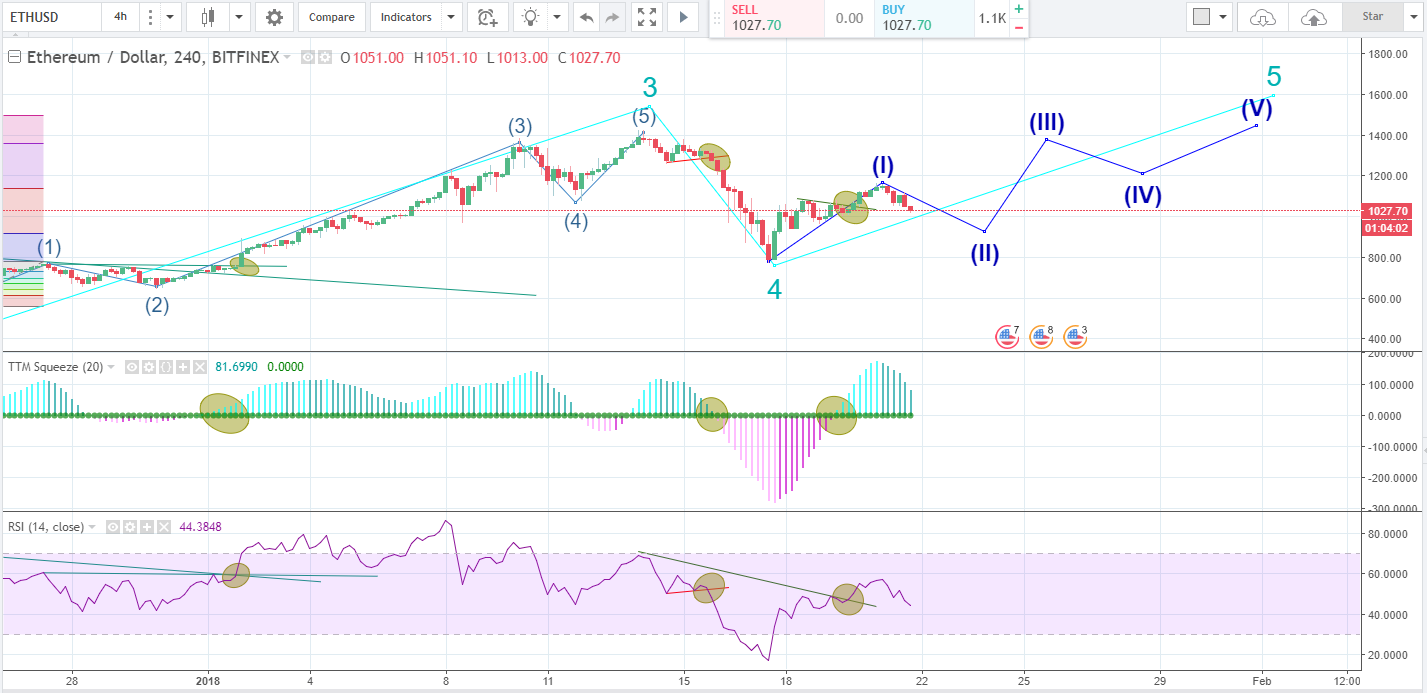Expand the lightbulb ideas dropdown arrow
The width and height of the screenshot is (1427, 693).
(558, 17)
